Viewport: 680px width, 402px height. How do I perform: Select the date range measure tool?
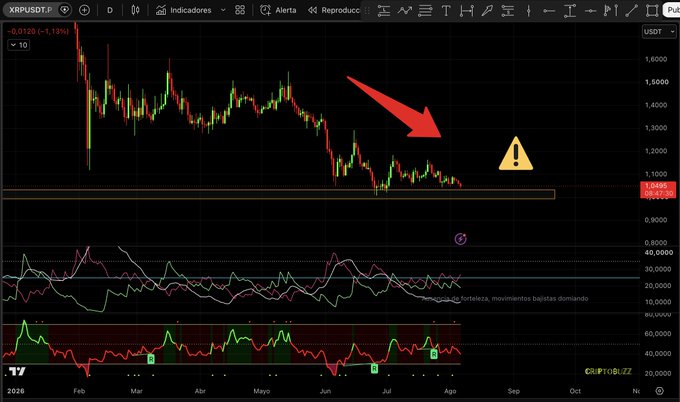[x=467, y=10]
